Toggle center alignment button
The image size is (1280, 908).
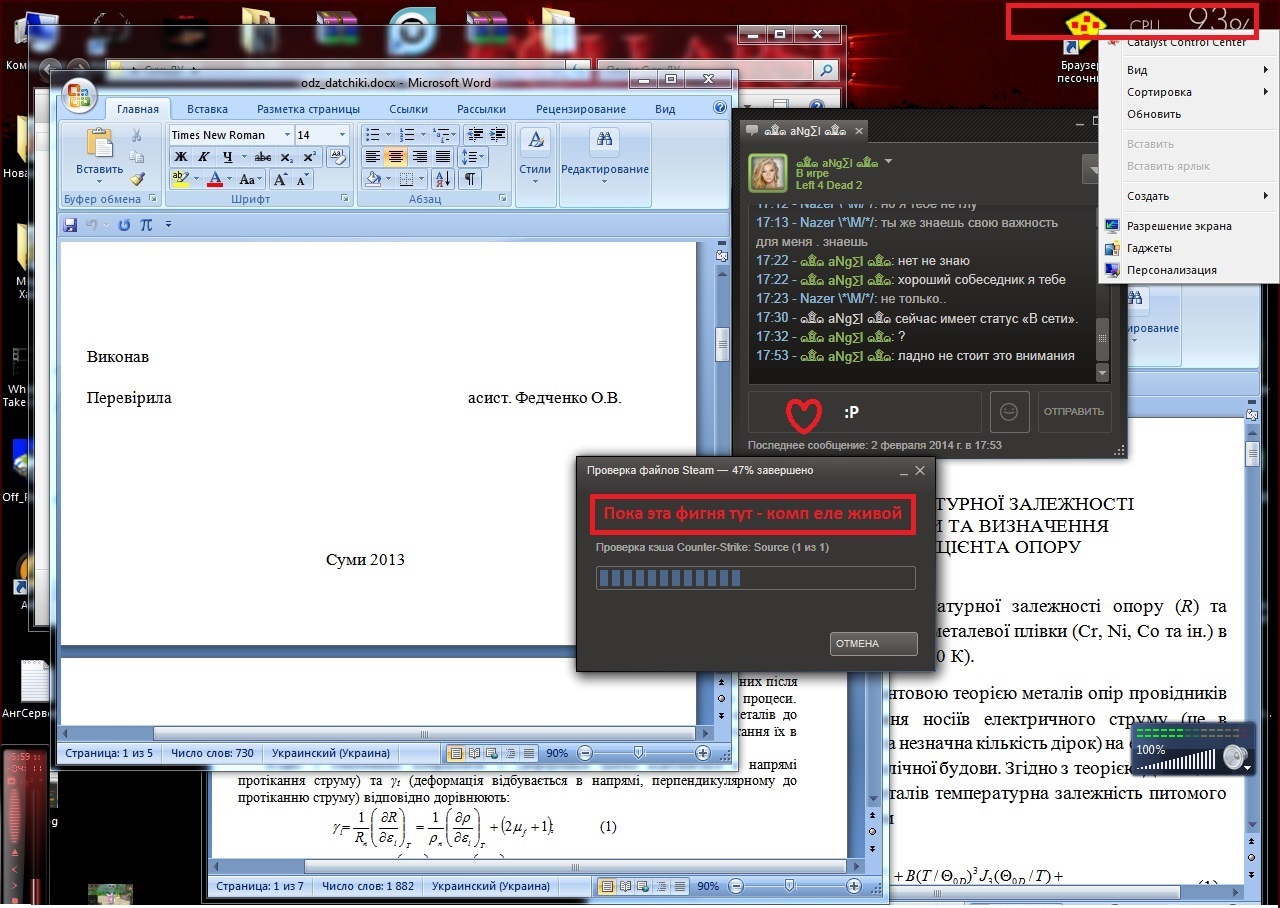pos(396,157)
